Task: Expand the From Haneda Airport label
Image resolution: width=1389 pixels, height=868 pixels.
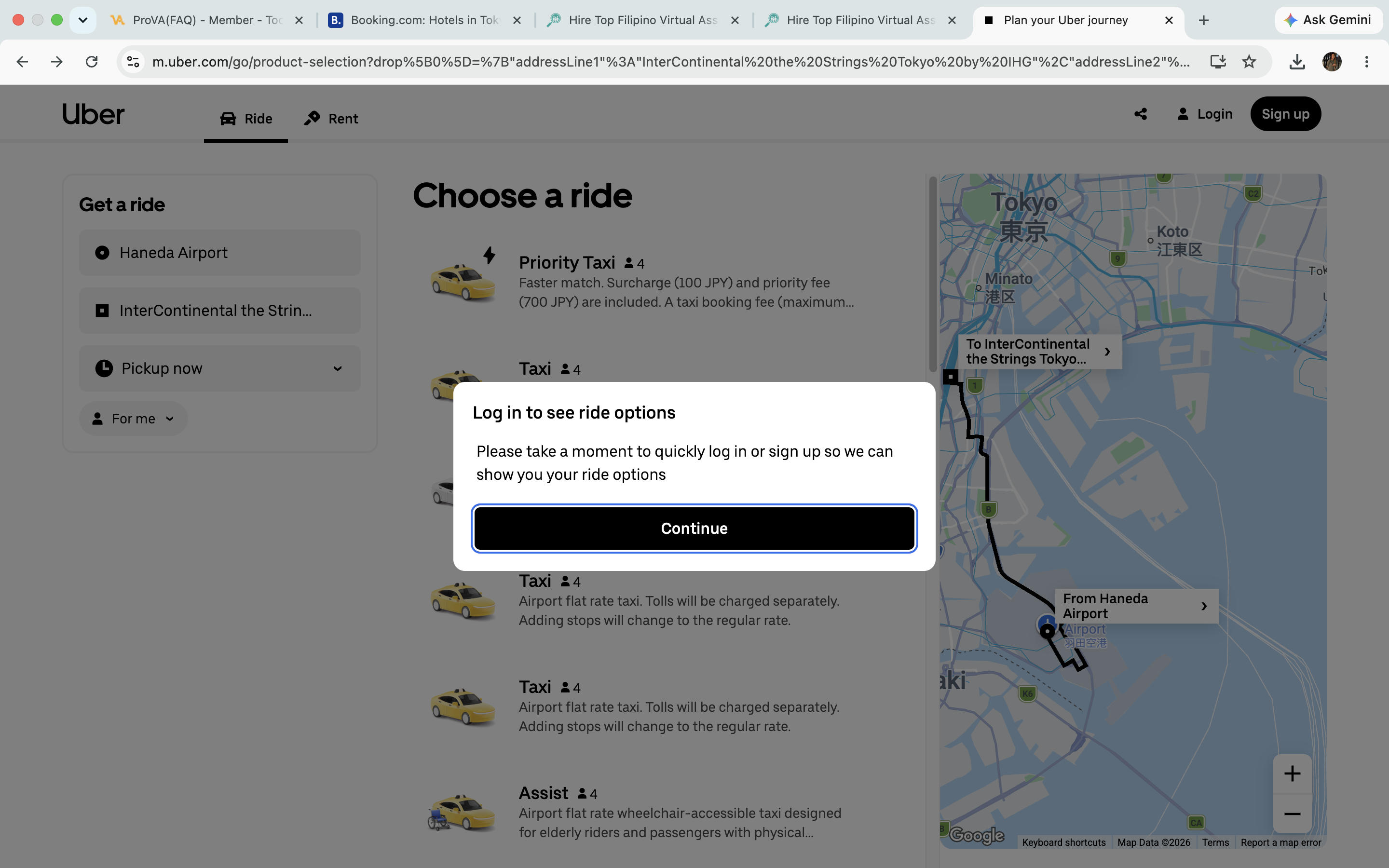Action: click(x=1136, y=606)
